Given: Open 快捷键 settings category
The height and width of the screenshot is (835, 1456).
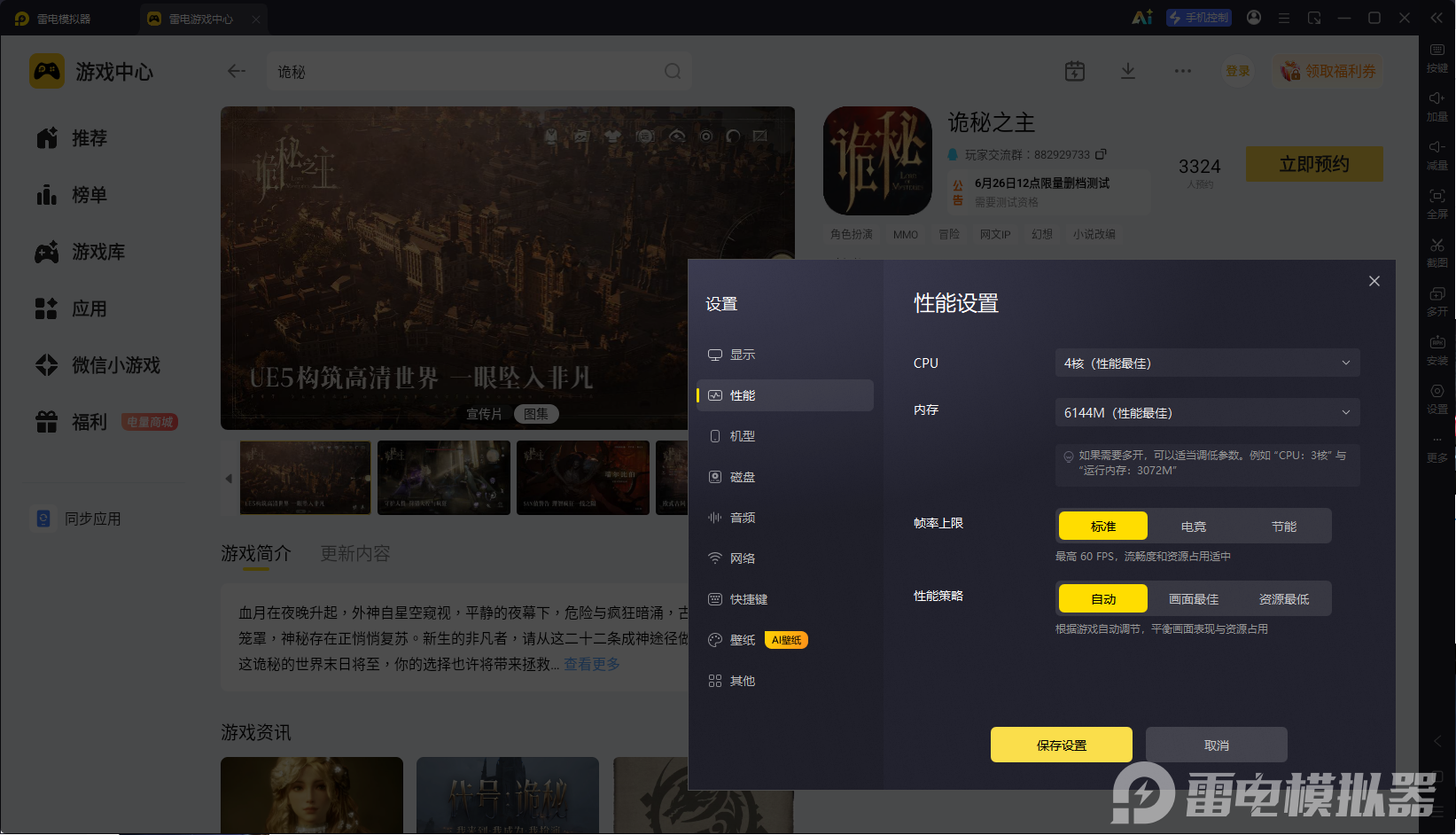Looking at the screenshot, I should [x=785, y=599].
